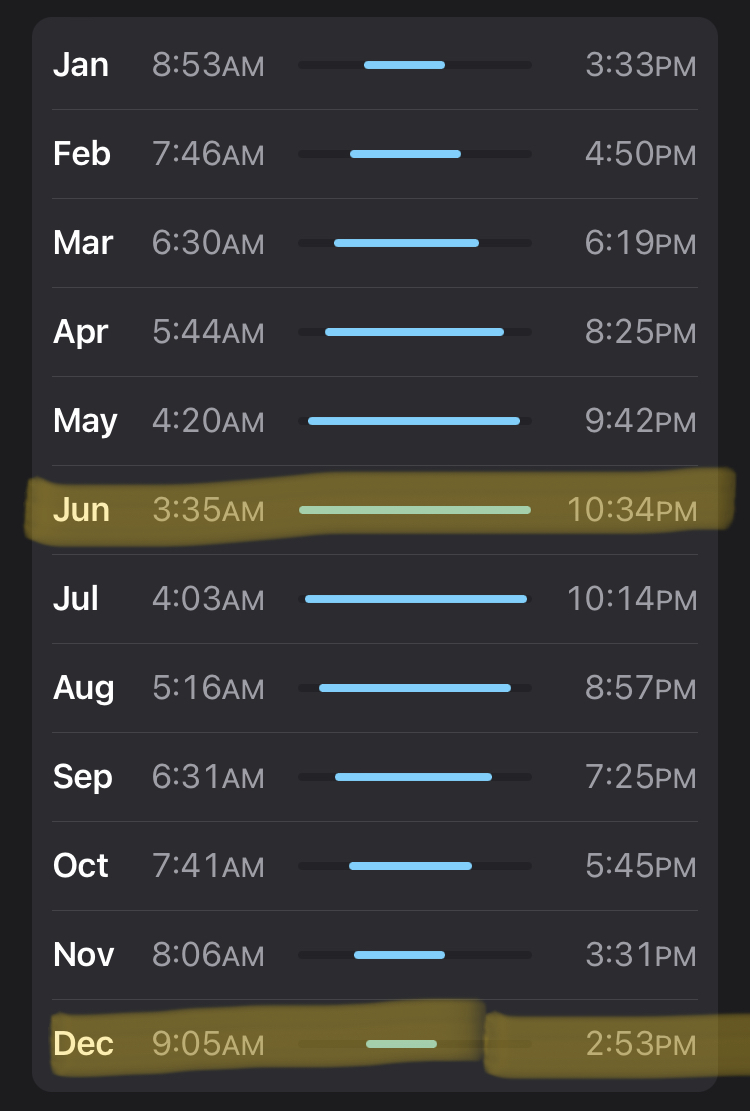
Task: Select the highlighted Dec month label
Action: click(x=83, y=1044)
